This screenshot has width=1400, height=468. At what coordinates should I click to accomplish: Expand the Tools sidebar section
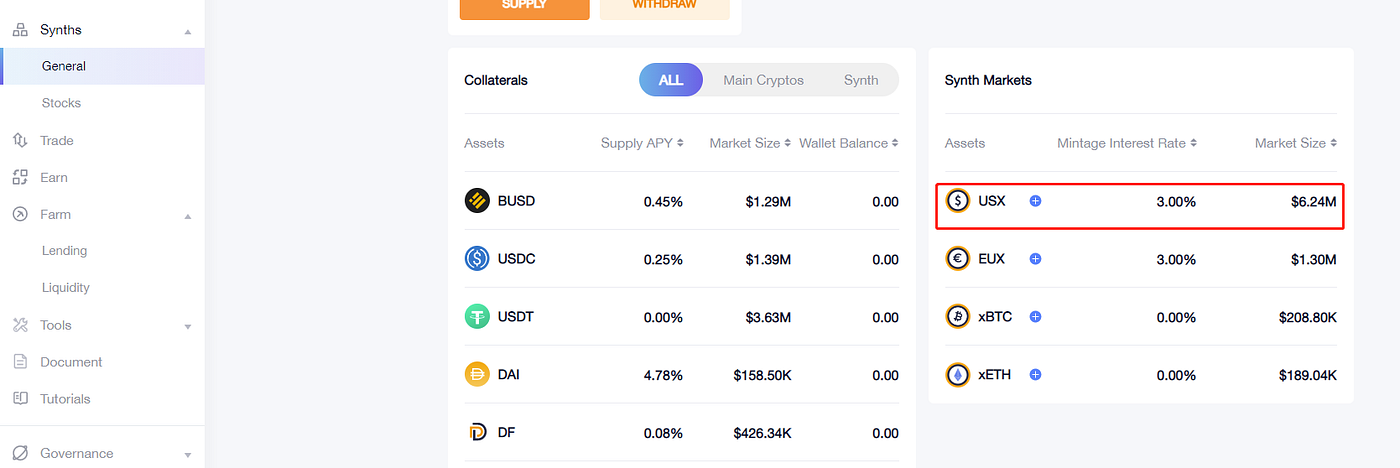coord(187,326)
